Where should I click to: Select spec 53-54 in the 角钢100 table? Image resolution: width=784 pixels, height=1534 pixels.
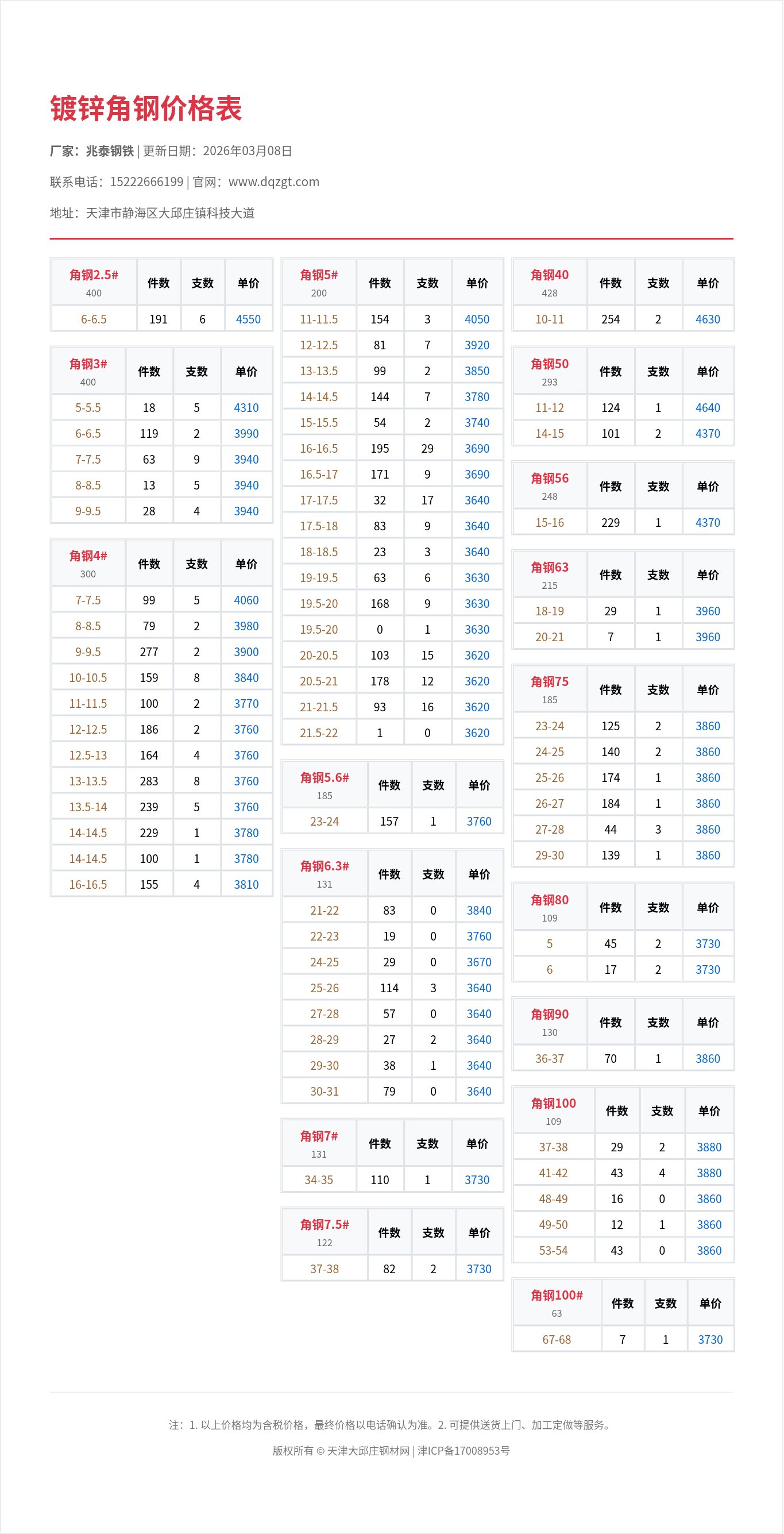(554, 1251)
